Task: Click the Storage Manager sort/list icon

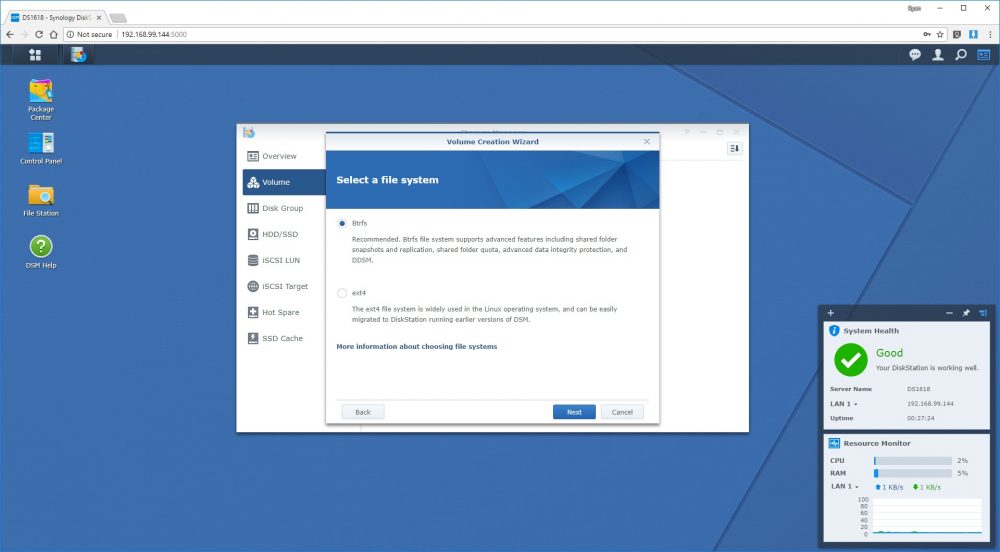Action: 735,149
